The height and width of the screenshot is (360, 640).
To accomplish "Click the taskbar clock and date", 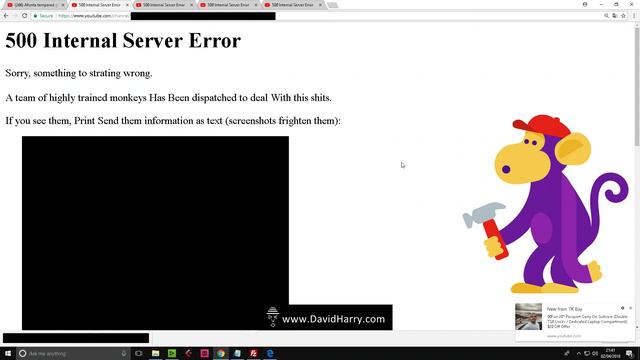I will 611,353.
